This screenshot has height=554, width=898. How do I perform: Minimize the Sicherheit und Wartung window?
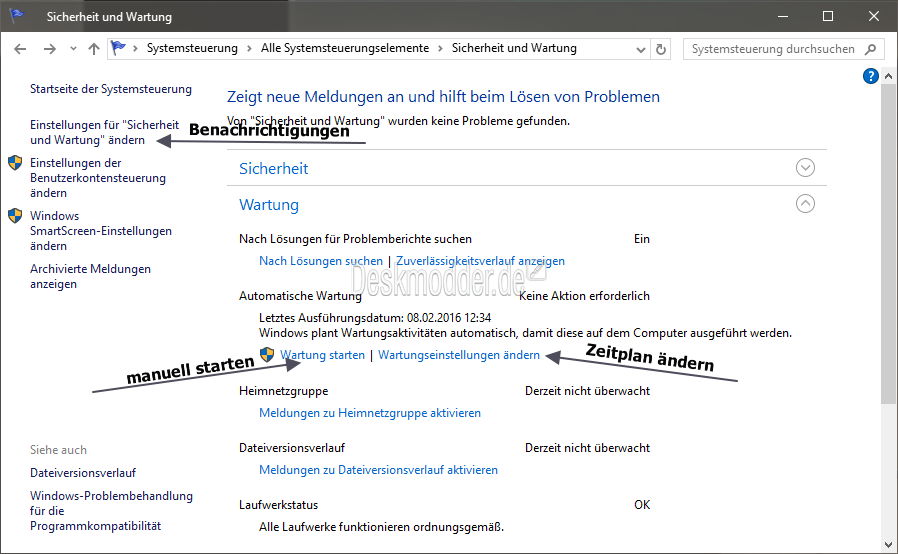[x=783, y=16]
